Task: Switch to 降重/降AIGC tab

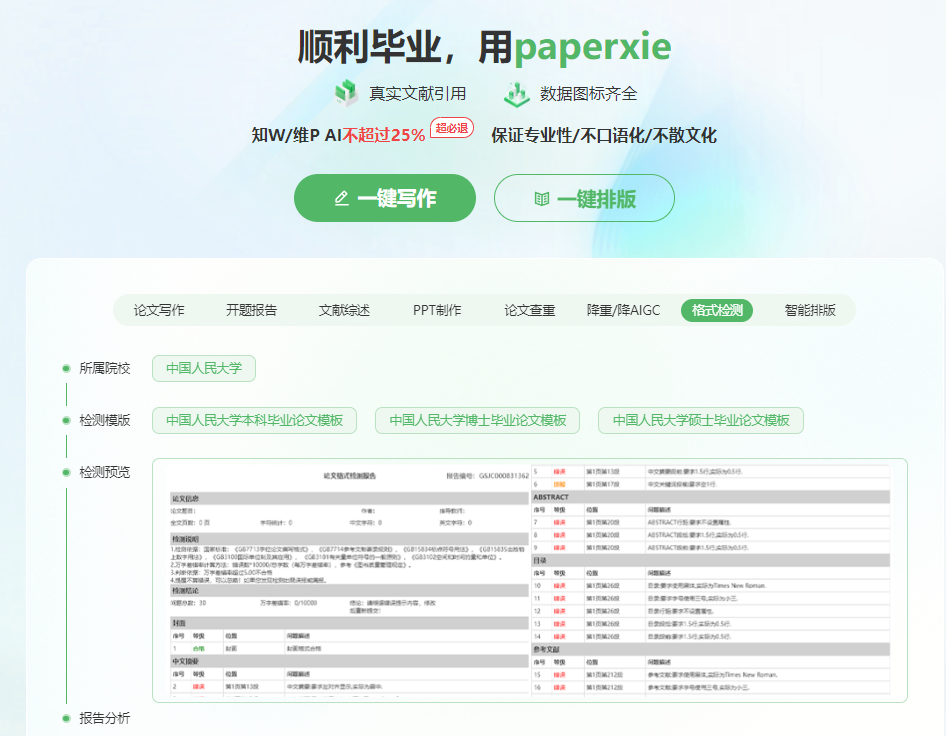Action: click(x=623, y=310)
